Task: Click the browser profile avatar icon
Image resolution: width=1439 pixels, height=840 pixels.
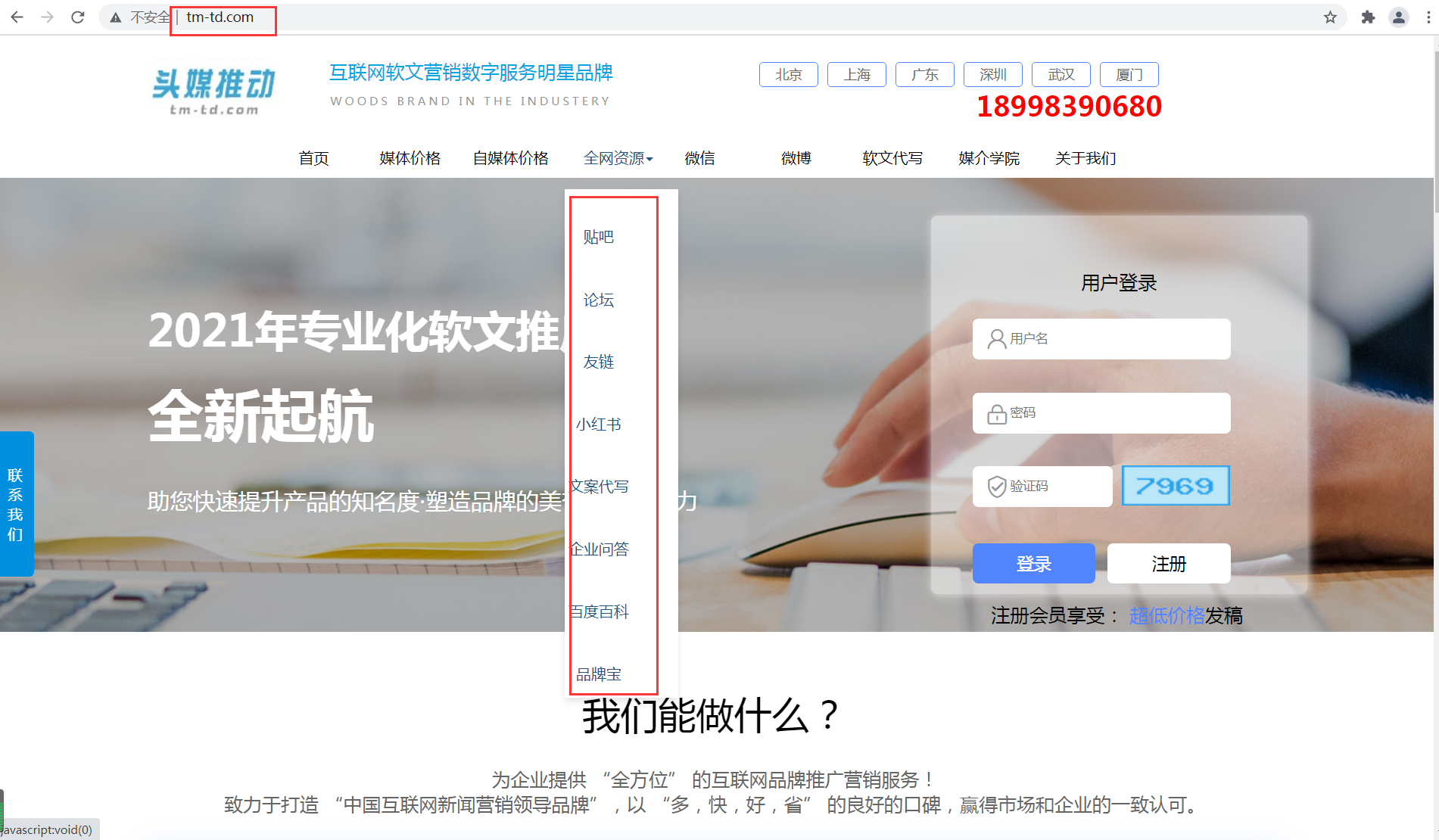Action: click(x=1399, y=17)
